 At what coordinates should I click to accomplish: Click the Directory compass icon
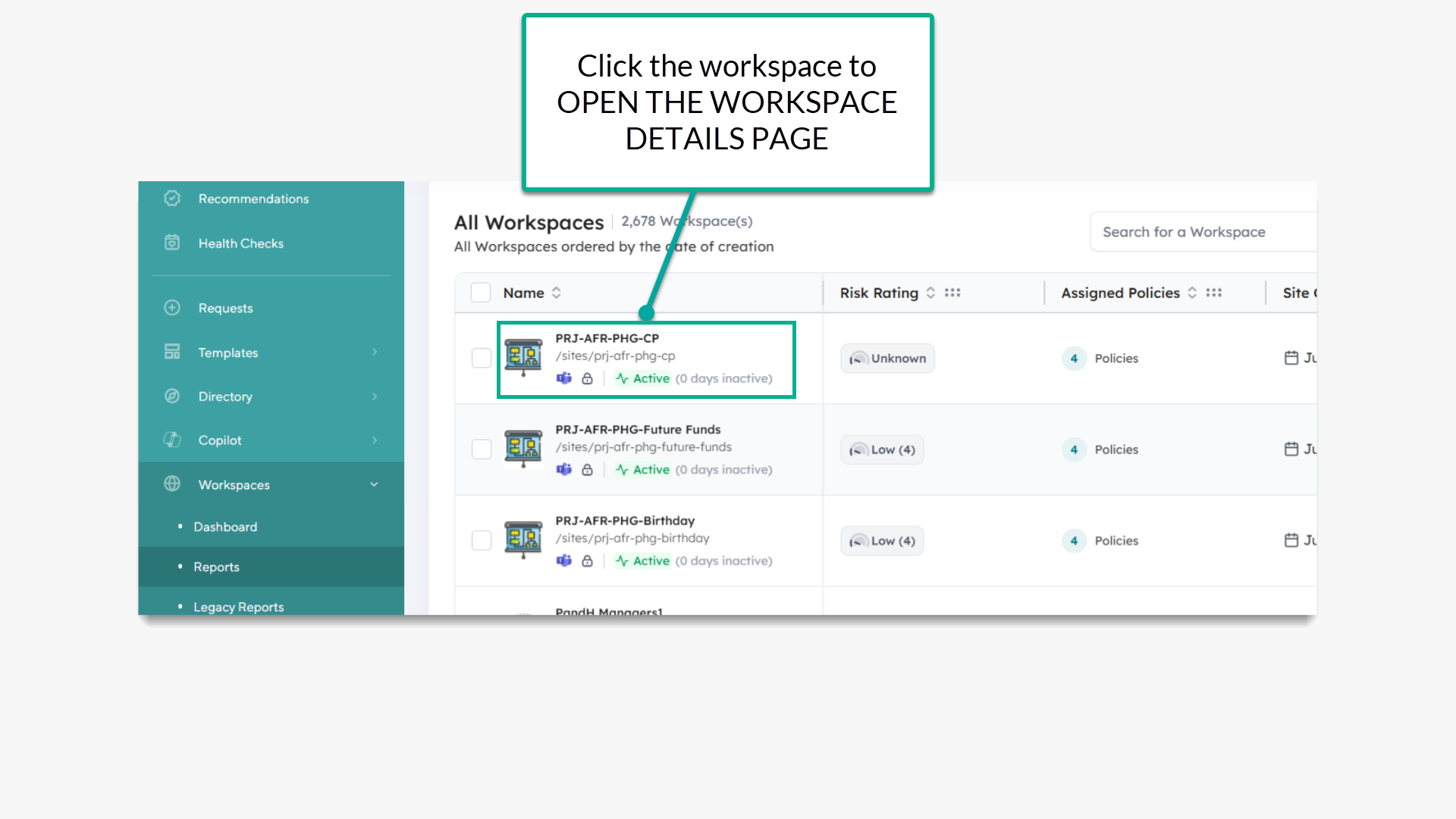click(172, 396)
